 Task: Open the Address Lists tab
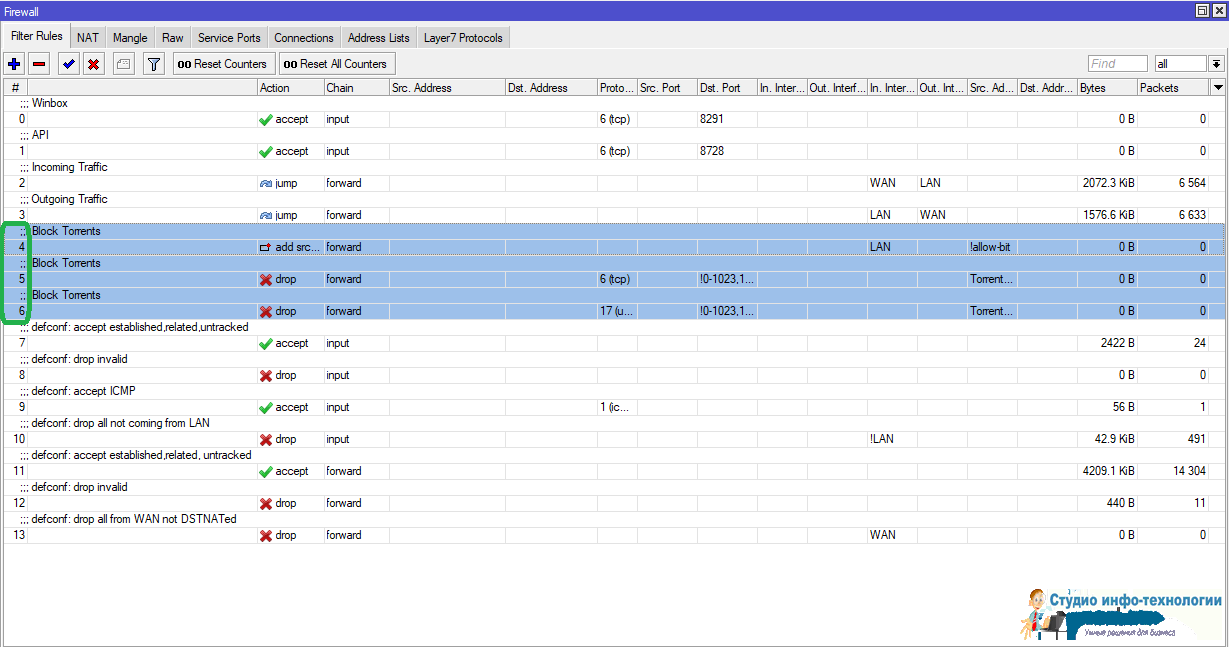378,38
